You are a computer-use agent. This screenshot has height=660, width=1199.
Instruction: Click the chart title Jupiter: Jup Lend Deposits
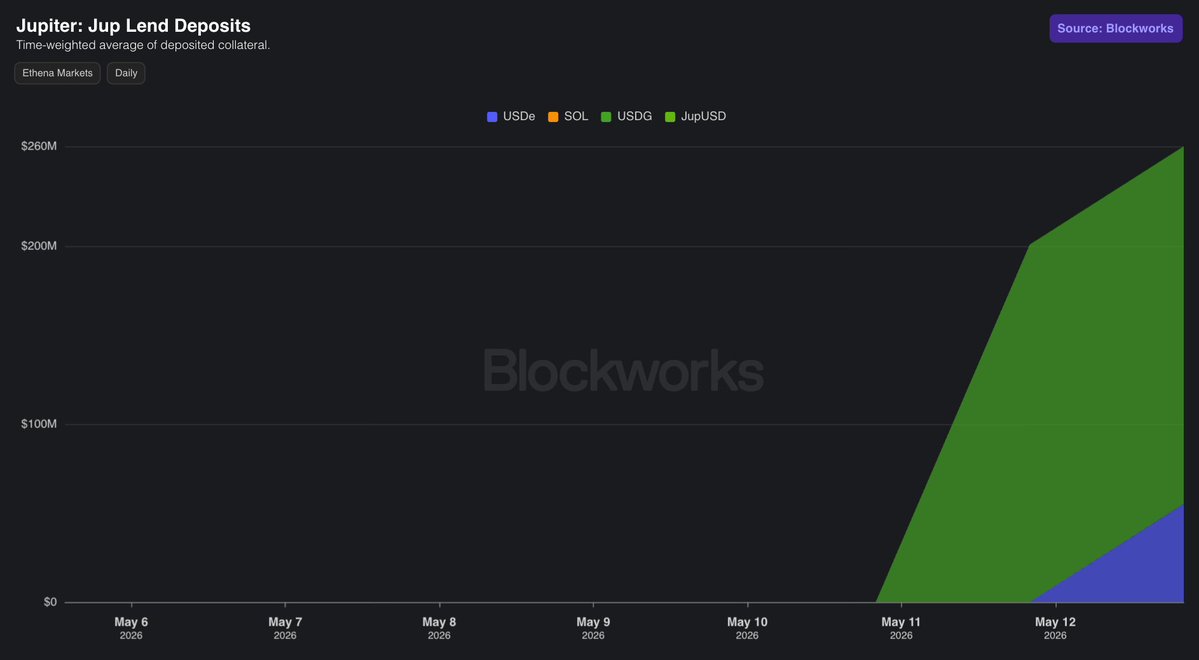[x=133, y=26]
